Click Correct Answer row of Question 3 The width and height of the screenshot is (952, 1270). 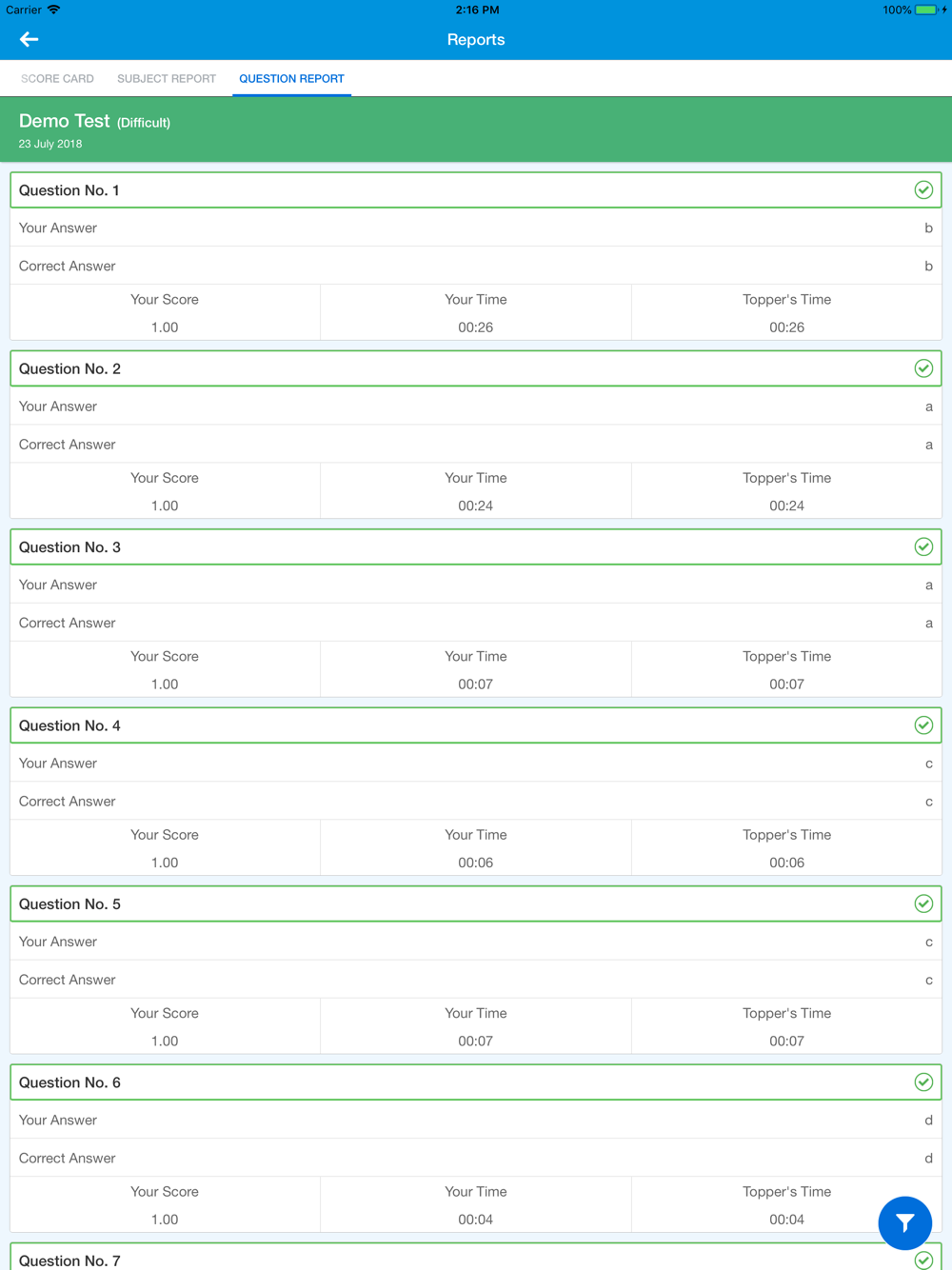[x=476, y=623]
